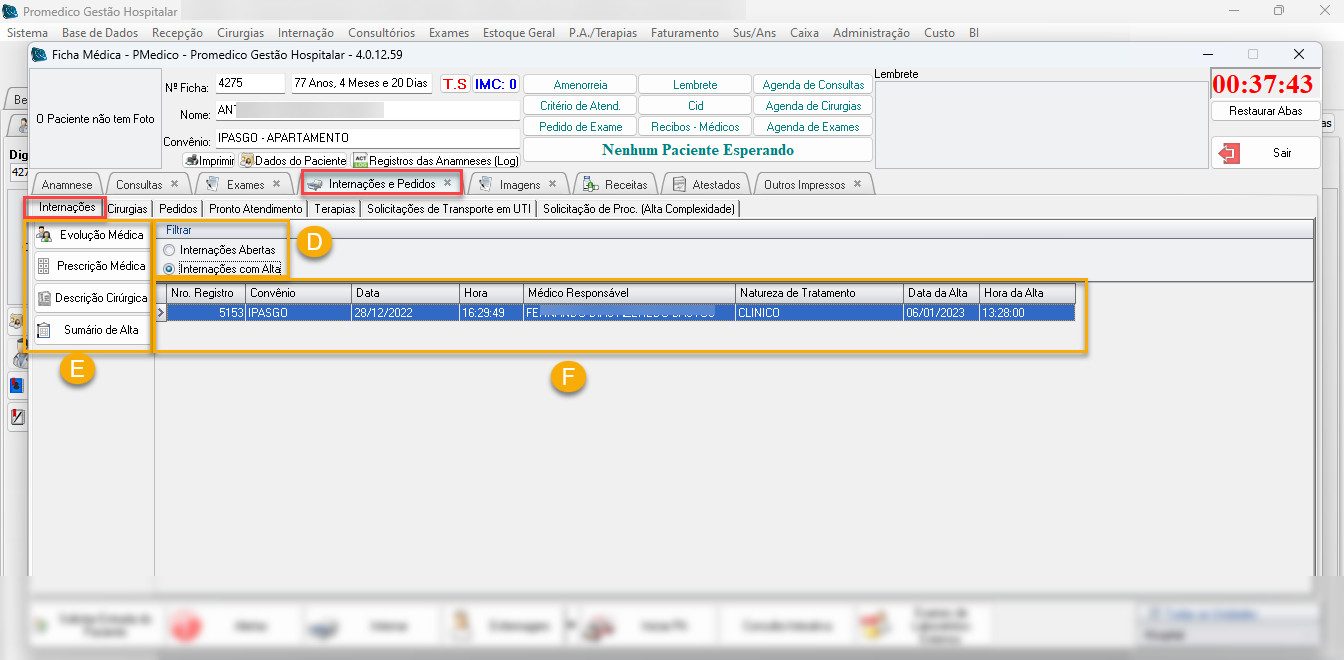This screenshot has width=1344, height=660.
Task: Click the Agenda de Consultas button
Action: click(x=813, y=85)
